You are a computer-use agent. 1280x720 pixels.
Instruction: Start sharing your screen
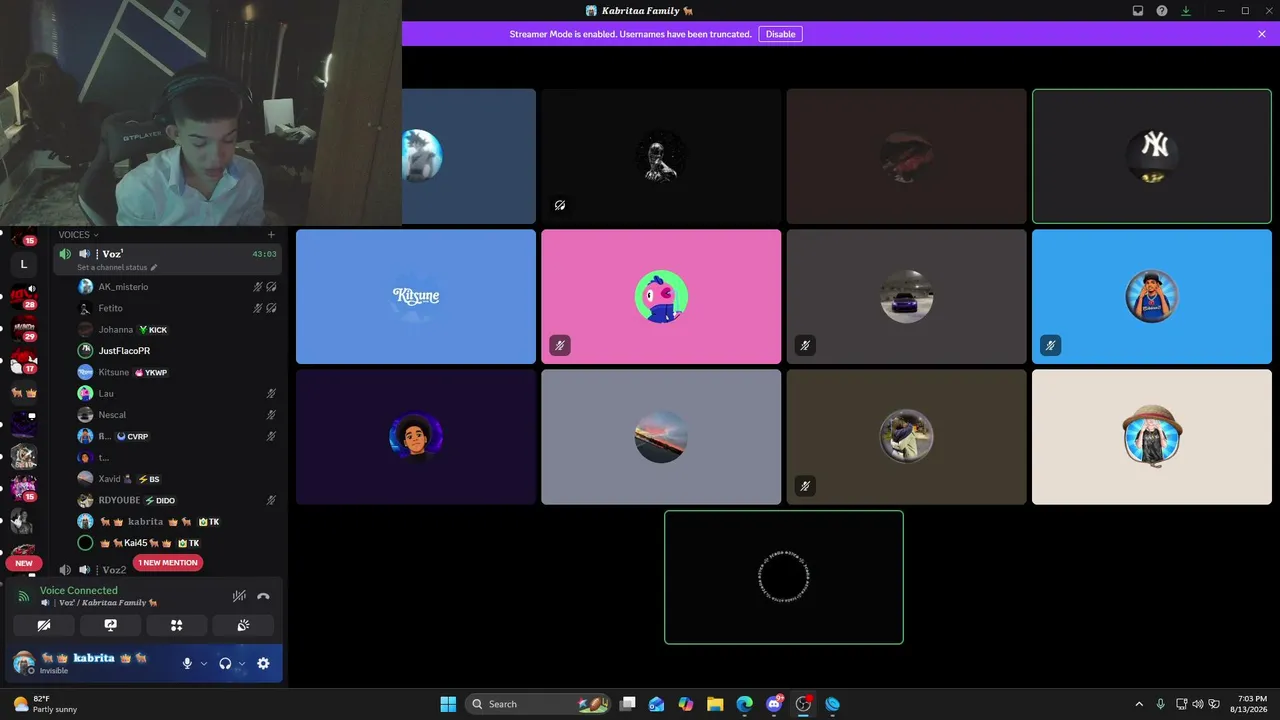tap(110, 625)
